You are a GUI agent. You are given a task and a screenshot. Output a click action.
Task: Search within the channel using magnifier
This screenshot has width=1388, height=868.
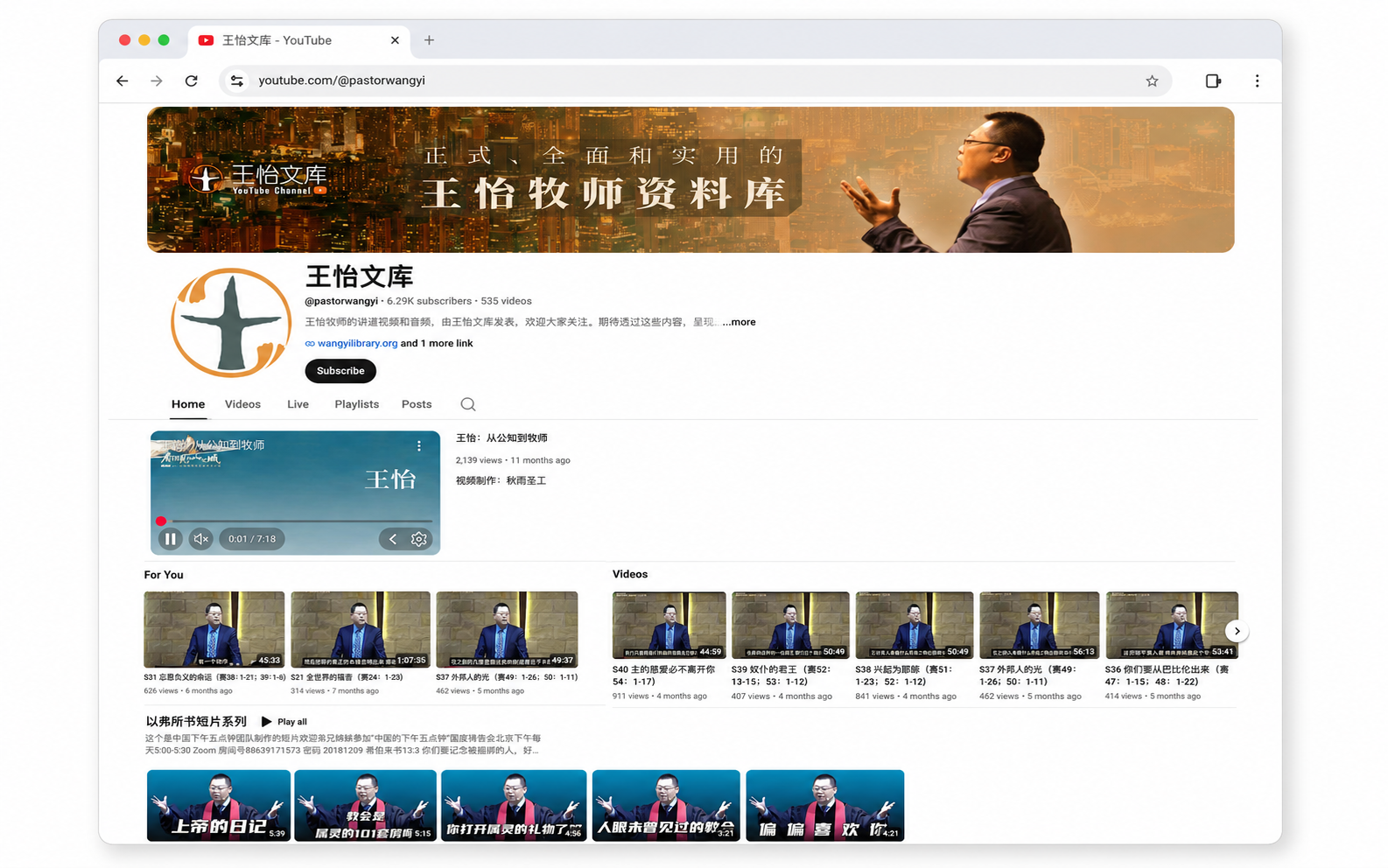tap(468, 404)
